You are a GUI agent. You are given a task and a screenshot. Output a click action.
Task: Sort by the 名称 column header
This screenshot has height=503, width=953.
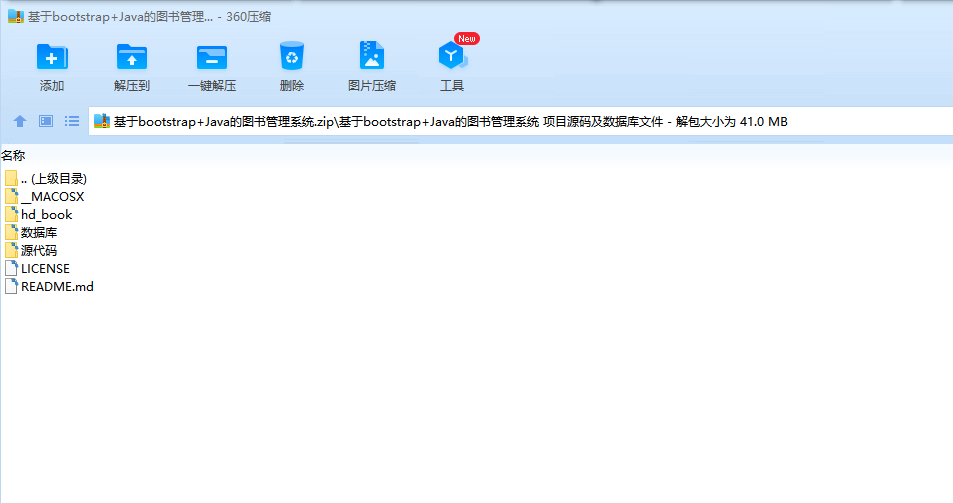pyautogui.click(x=13, y=156)
